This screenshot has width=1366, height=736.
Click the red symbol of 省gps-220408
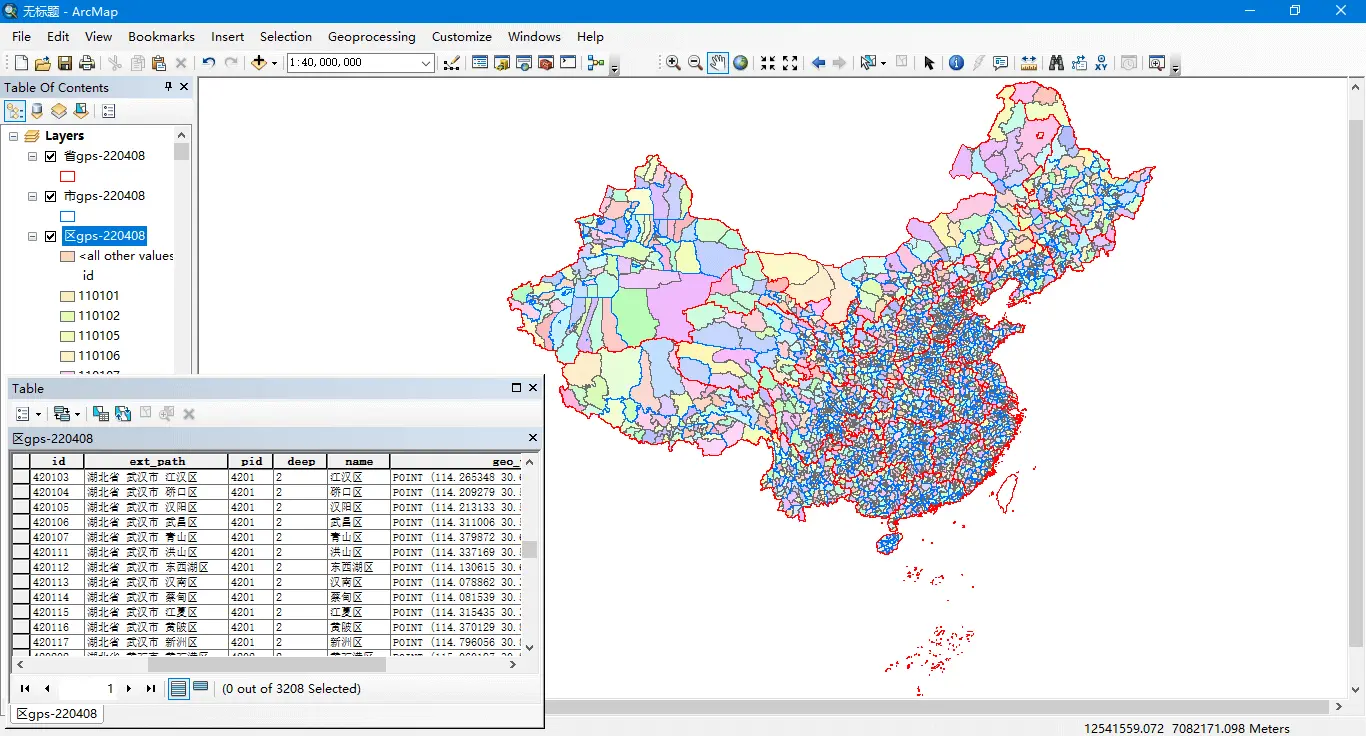(x=67, y=176)
